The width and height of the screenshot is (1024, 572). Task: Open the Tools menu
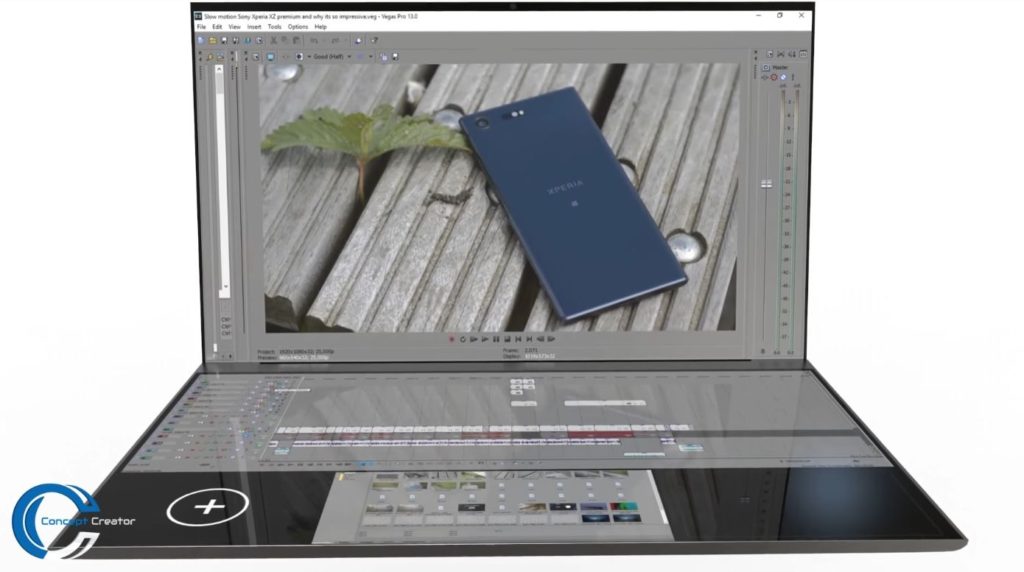pos(274,27)
